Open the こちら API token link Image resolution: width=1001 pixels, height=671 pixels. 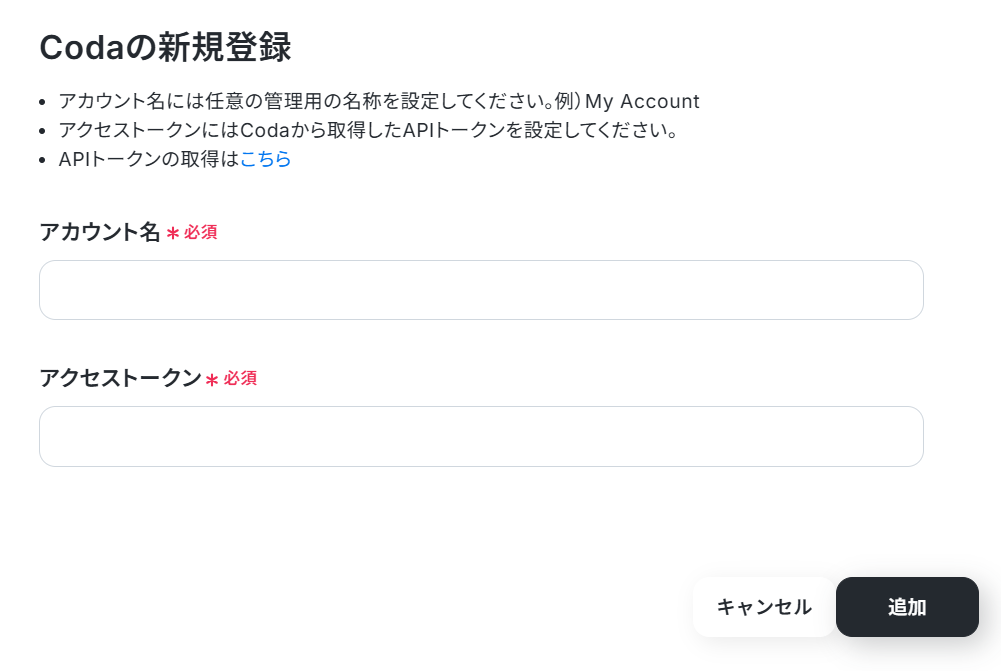click(x=266, y=158)
